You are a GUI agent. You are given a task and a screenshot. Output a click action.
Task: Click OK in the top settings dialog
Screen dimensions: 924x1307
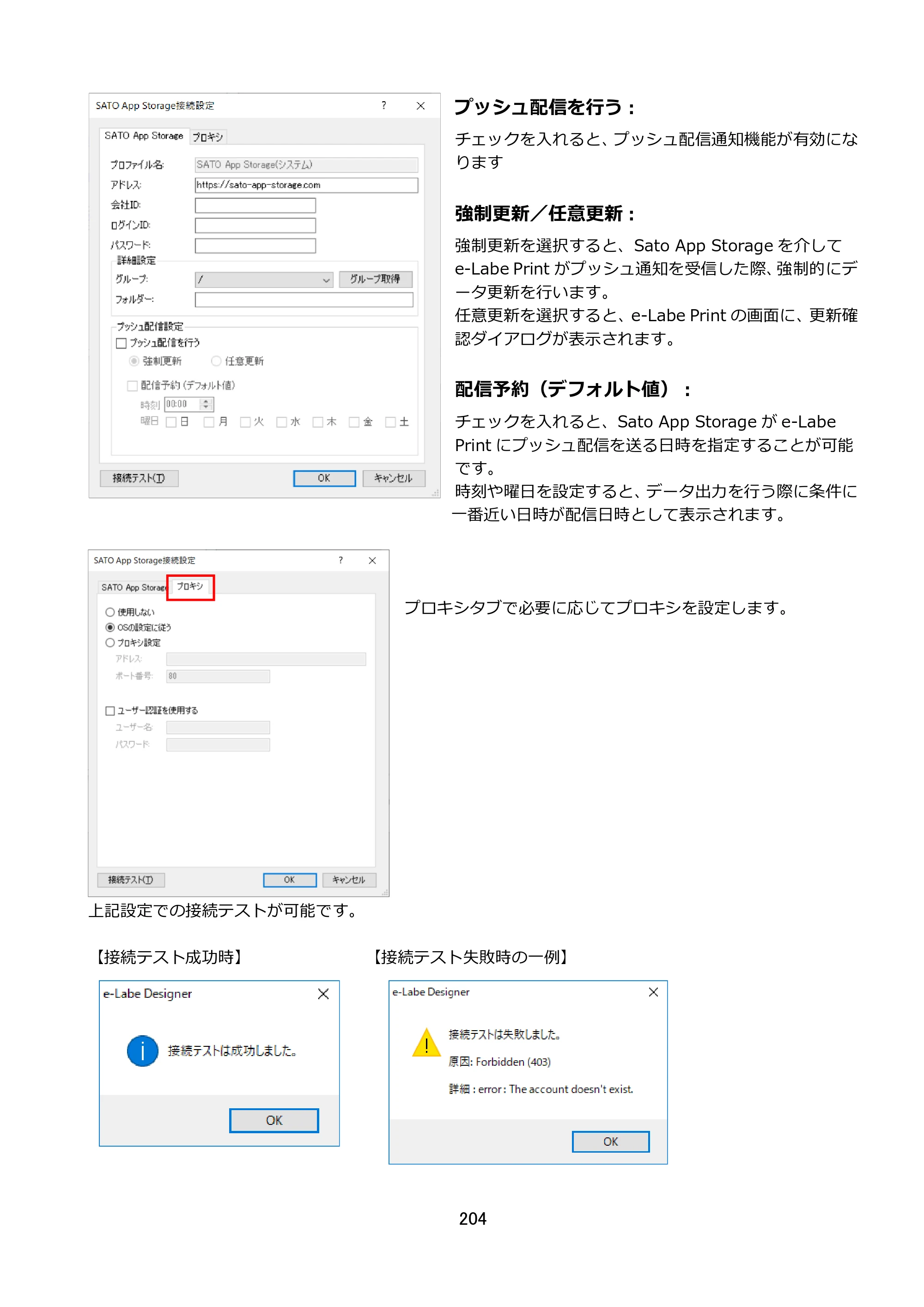pos(324,478)
